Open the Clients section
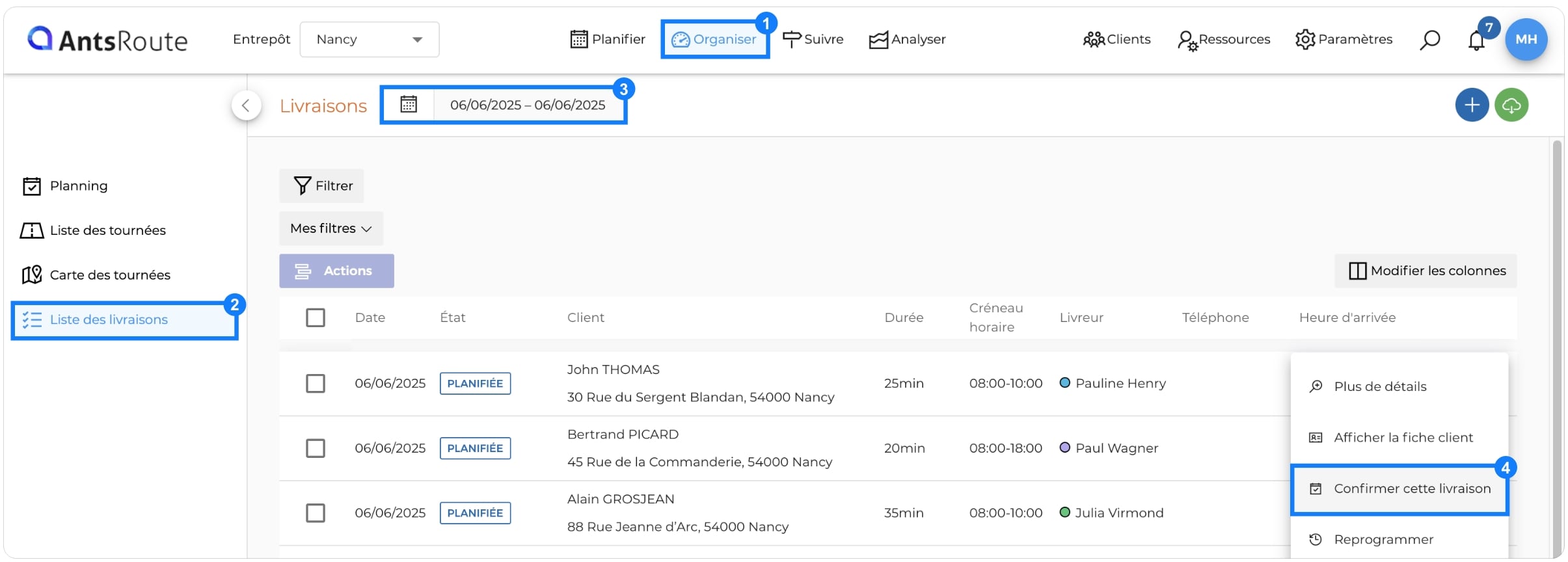The image size is (1568, 562). pyautogui.click(x=1116, y=40)
